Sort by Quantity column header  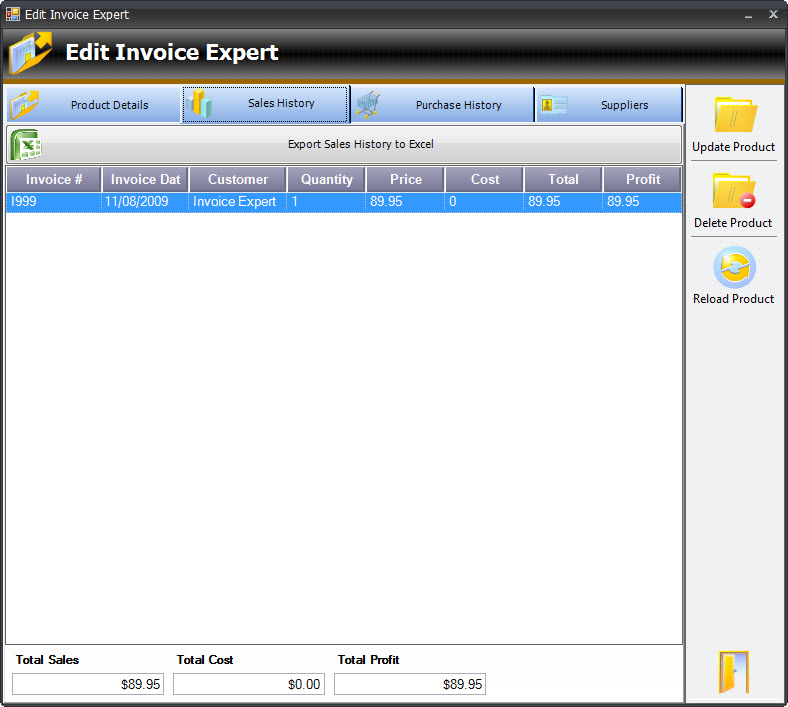(x=327, y=179)
